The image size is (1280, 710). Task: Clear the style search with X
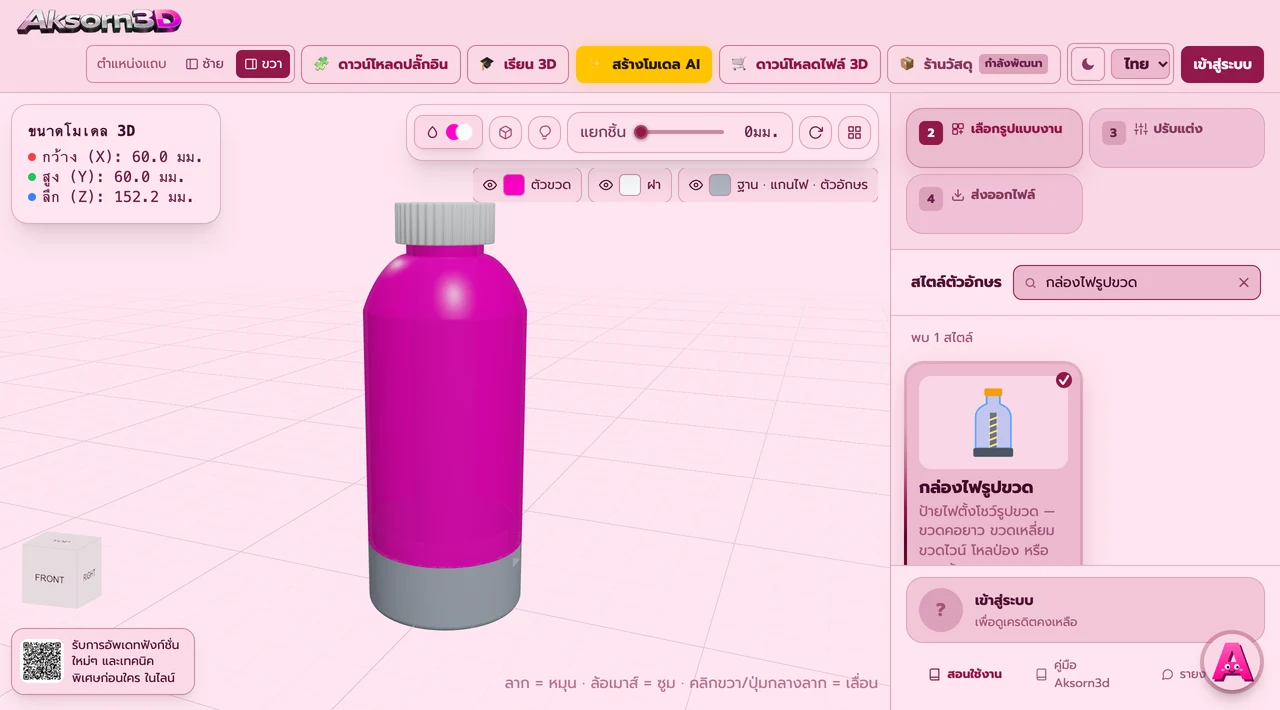[1244, 283]
